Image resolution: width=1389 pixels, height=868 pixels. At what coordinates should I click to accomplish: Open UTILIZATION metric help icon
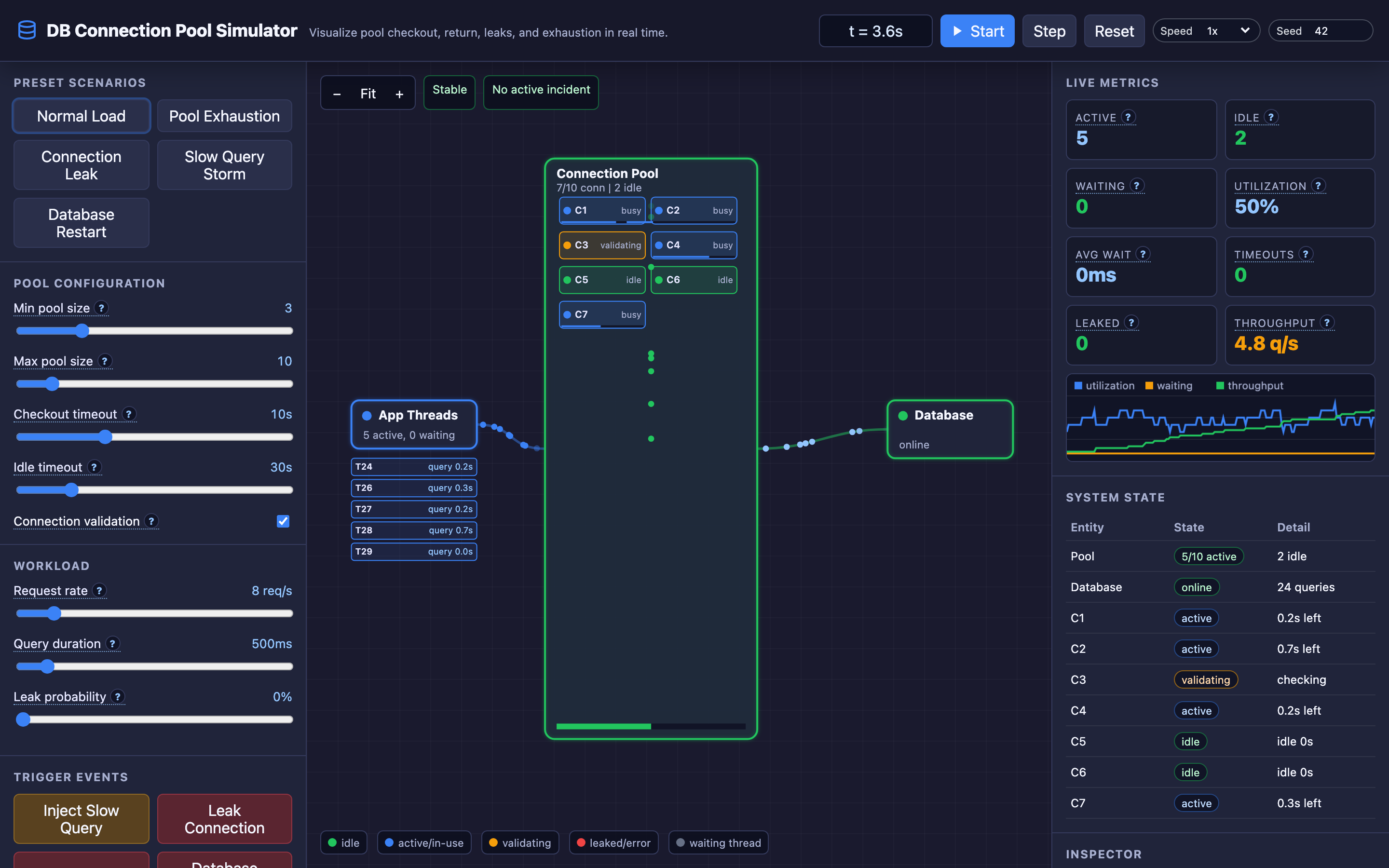(1318, 186)
